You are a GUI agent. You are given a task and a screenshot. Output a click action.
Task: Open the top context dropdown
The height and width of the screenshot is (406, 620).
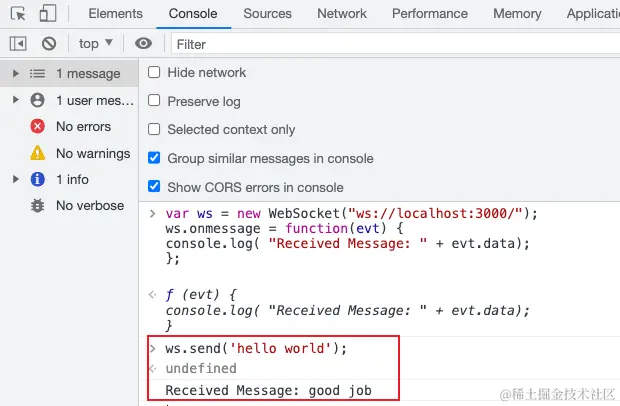(x=96, y=43)
